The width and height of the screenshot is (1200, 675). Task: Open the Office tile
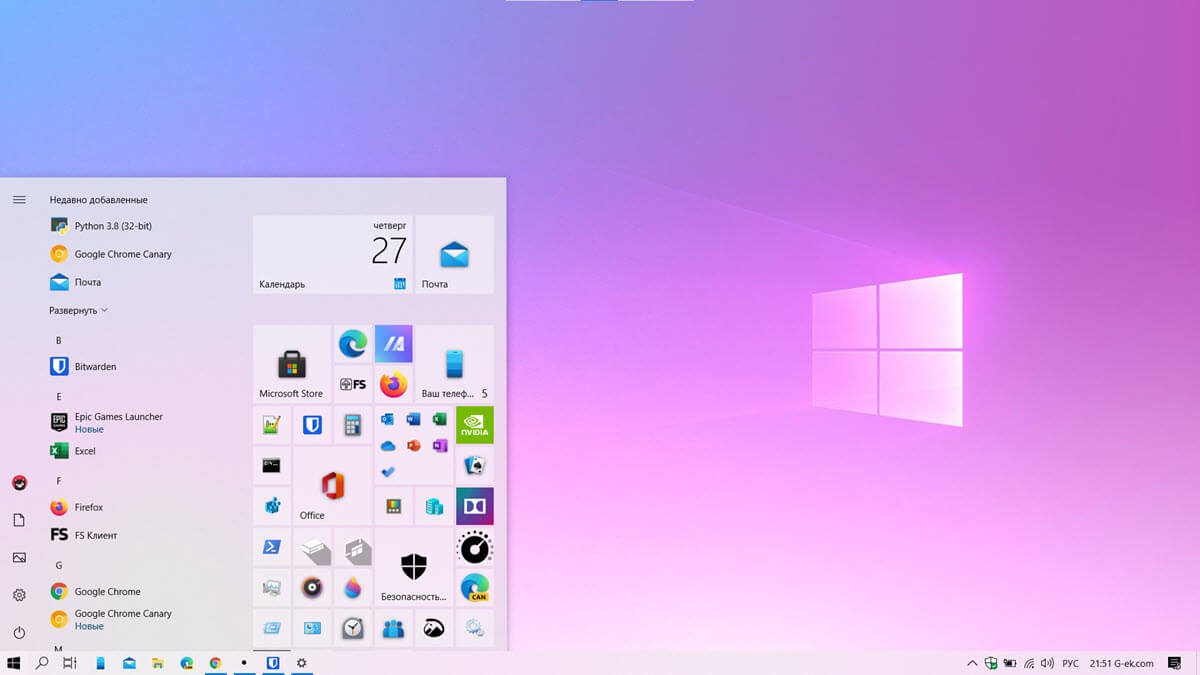click(332, 485)
